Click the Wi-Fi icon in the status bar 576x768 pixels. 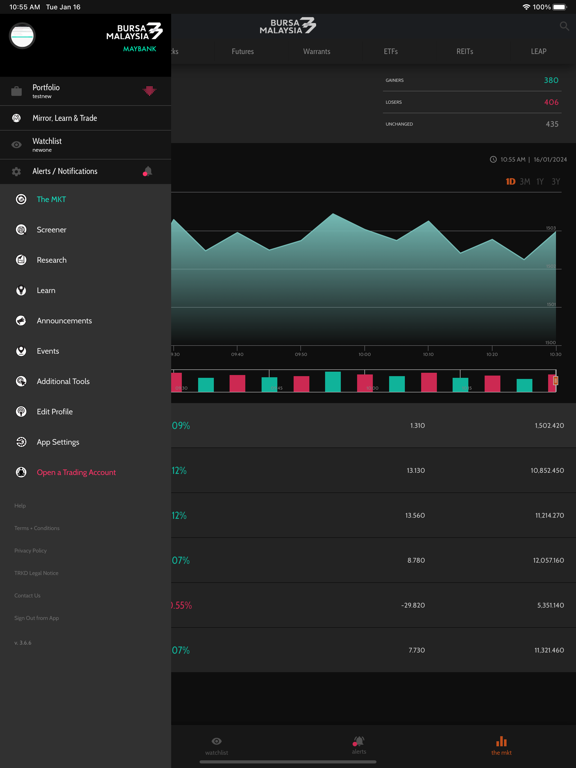click(x=527, y=7)
